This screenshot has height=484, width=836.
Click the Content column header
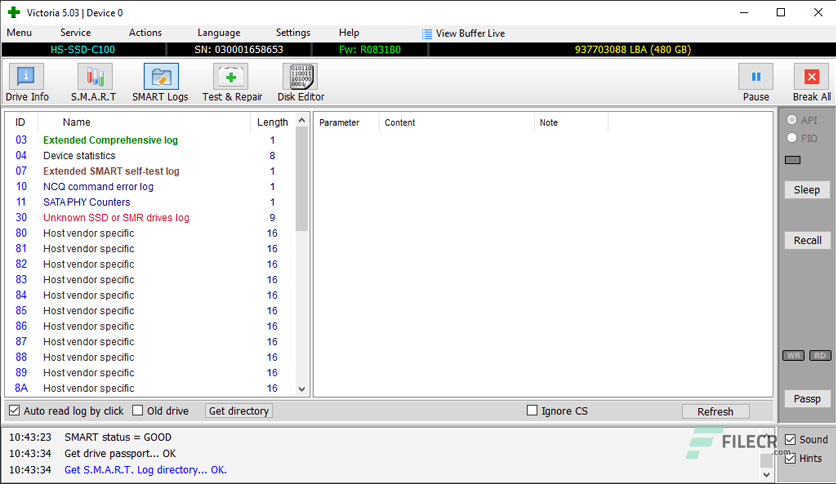point(456,123)
